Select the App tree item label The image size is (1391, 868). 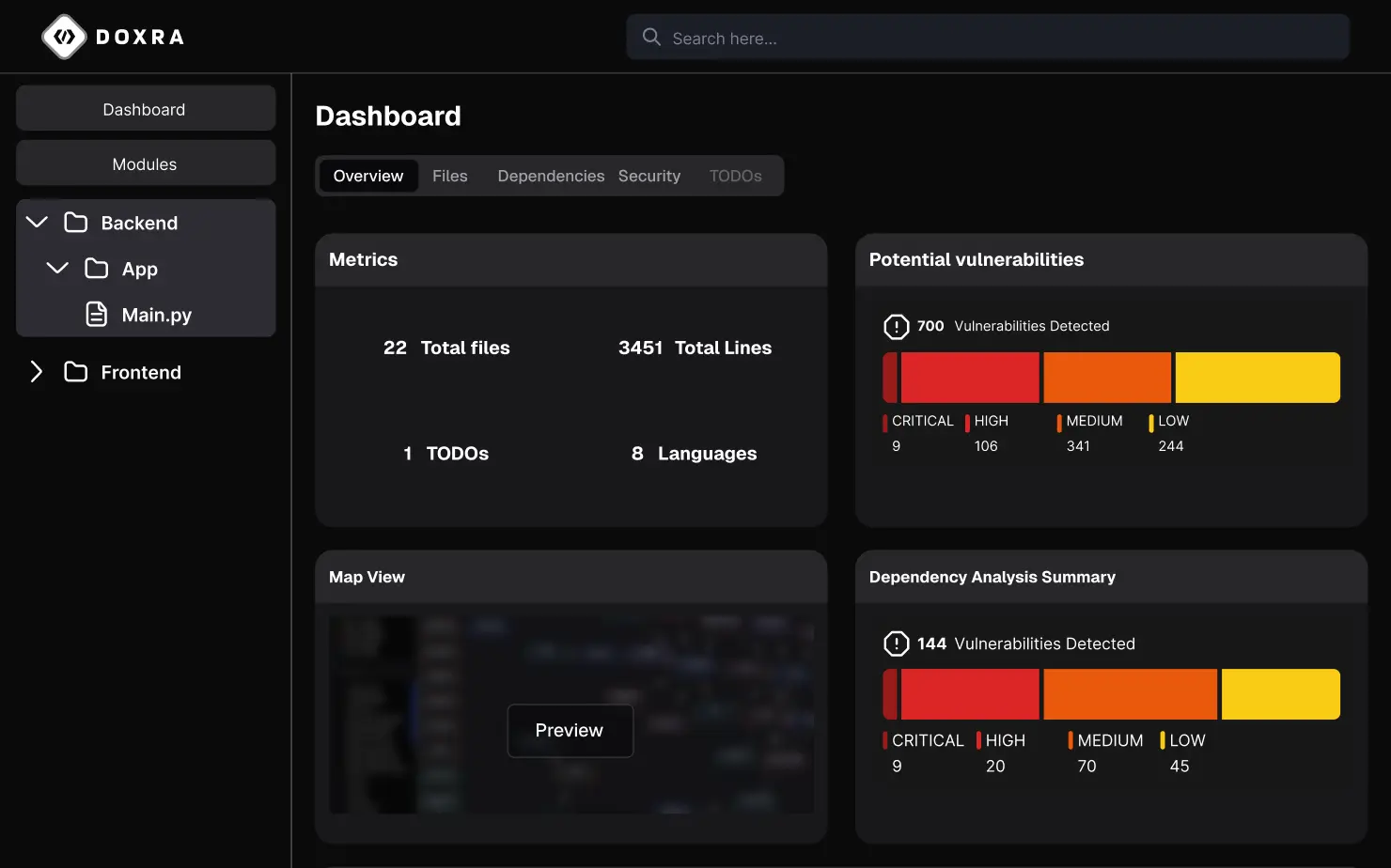pyautogui.click(x=140, y=269)
